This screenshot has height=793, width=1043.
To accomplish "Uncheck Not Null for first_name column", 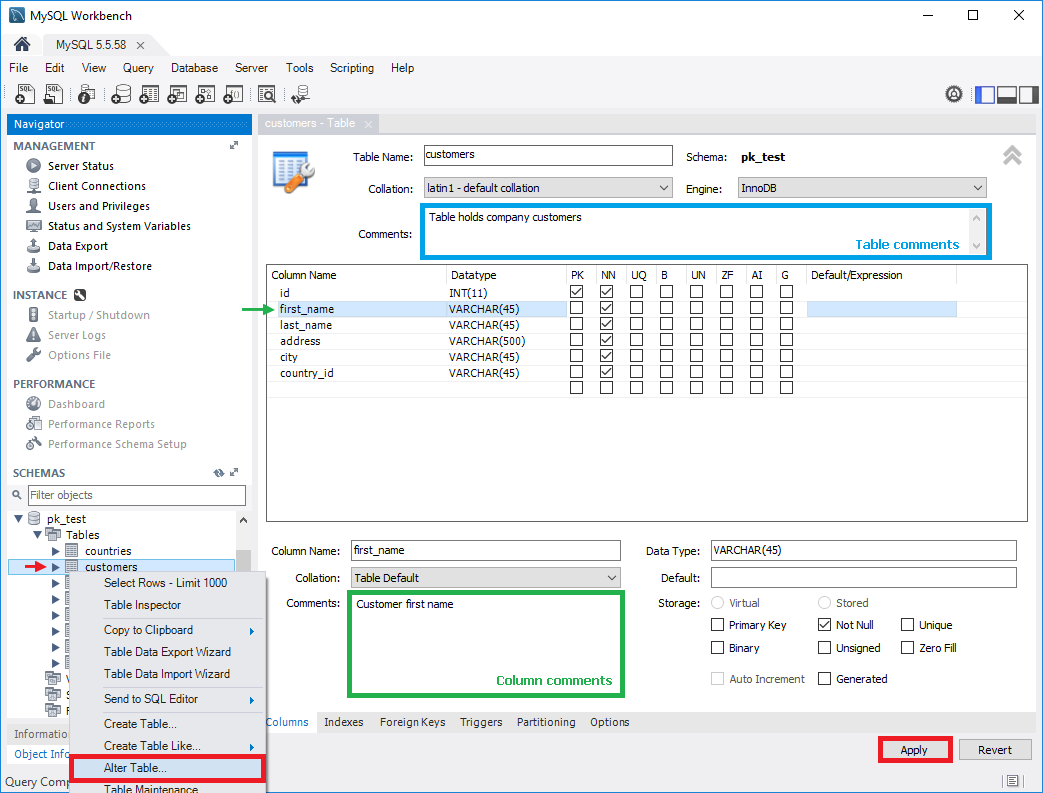I will (605, 308).
